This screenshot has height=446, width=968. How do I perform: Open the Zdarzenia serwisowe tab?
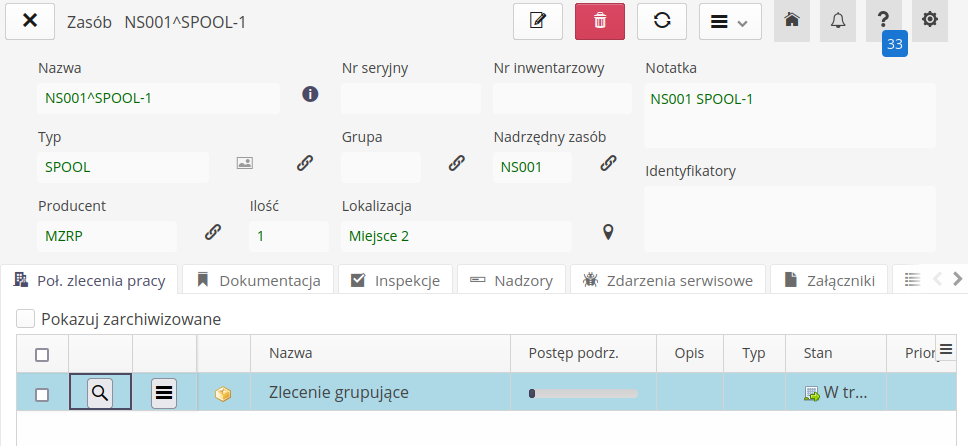point(669,281)
